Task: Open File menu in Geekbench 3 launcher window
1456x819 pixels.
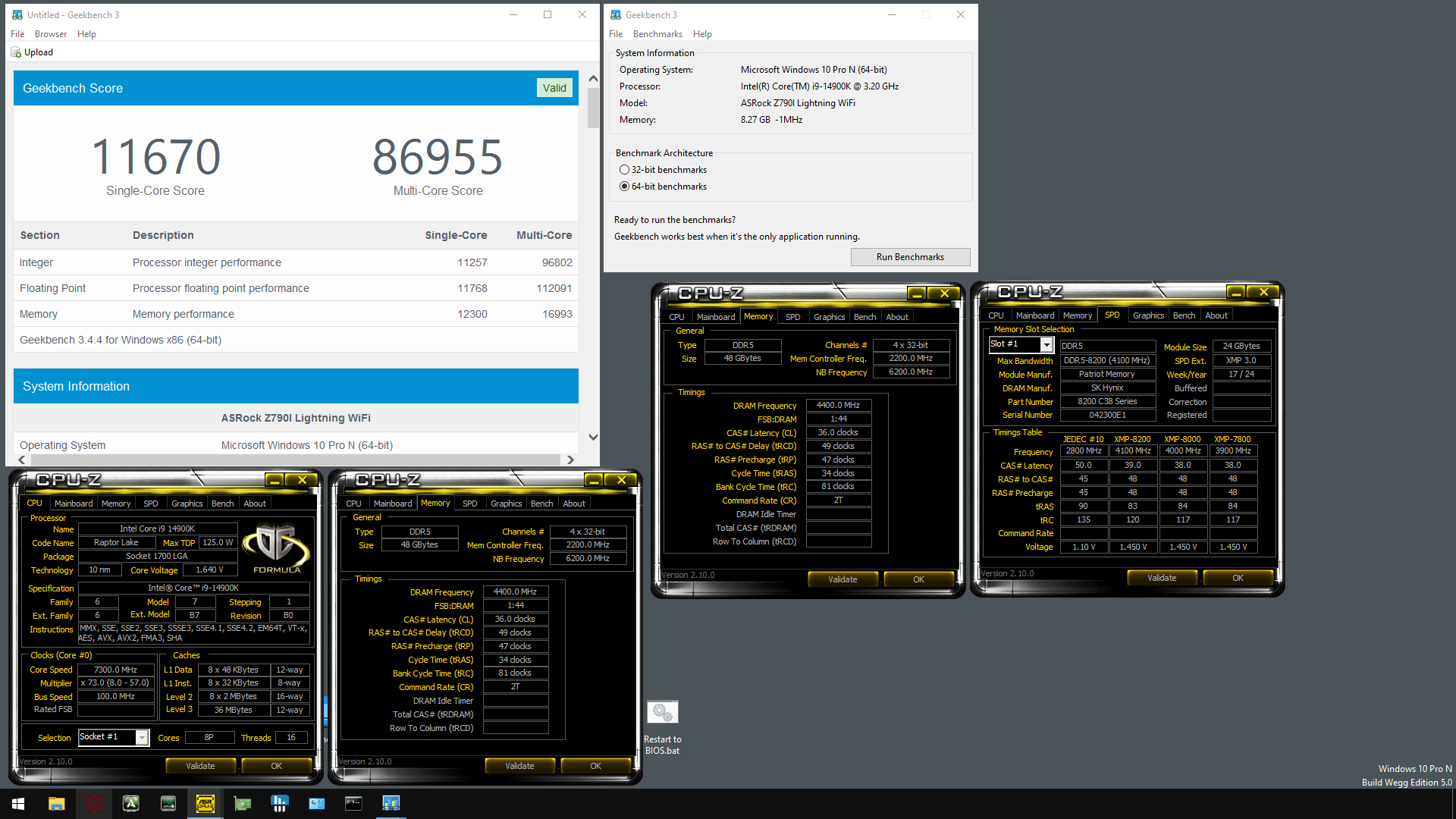Action: pos(616,34)
